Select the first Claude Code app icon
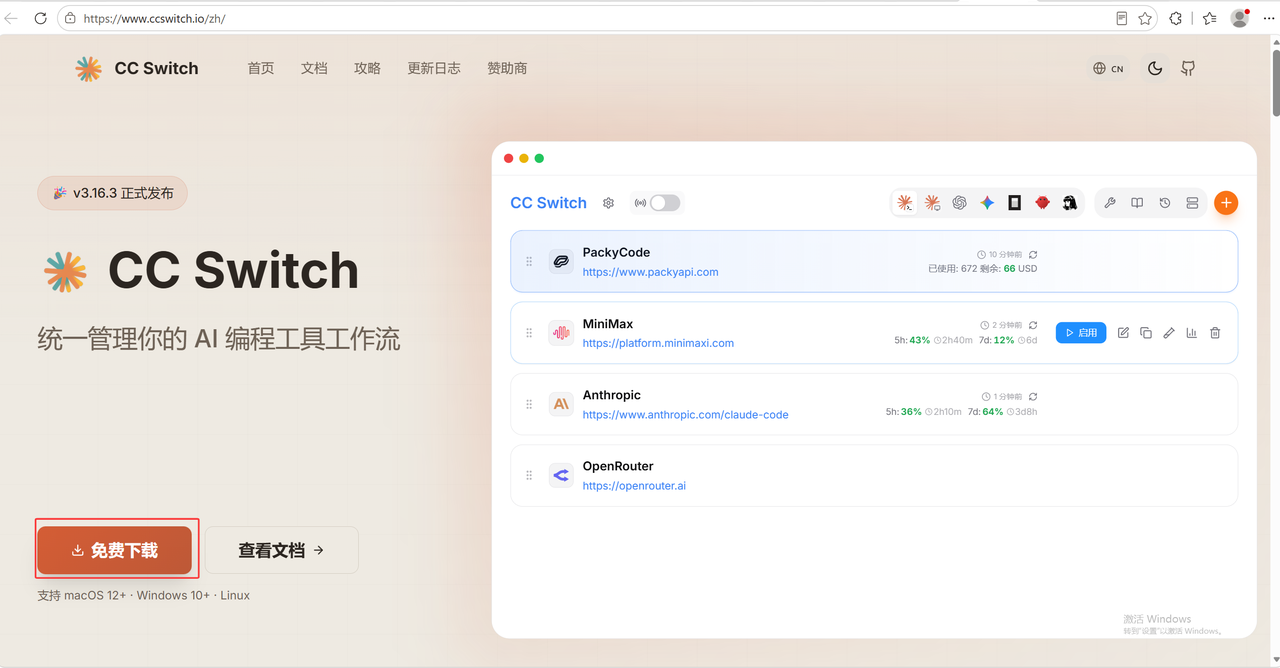This screenshot has width=1280, height=668. click(905, 203)
